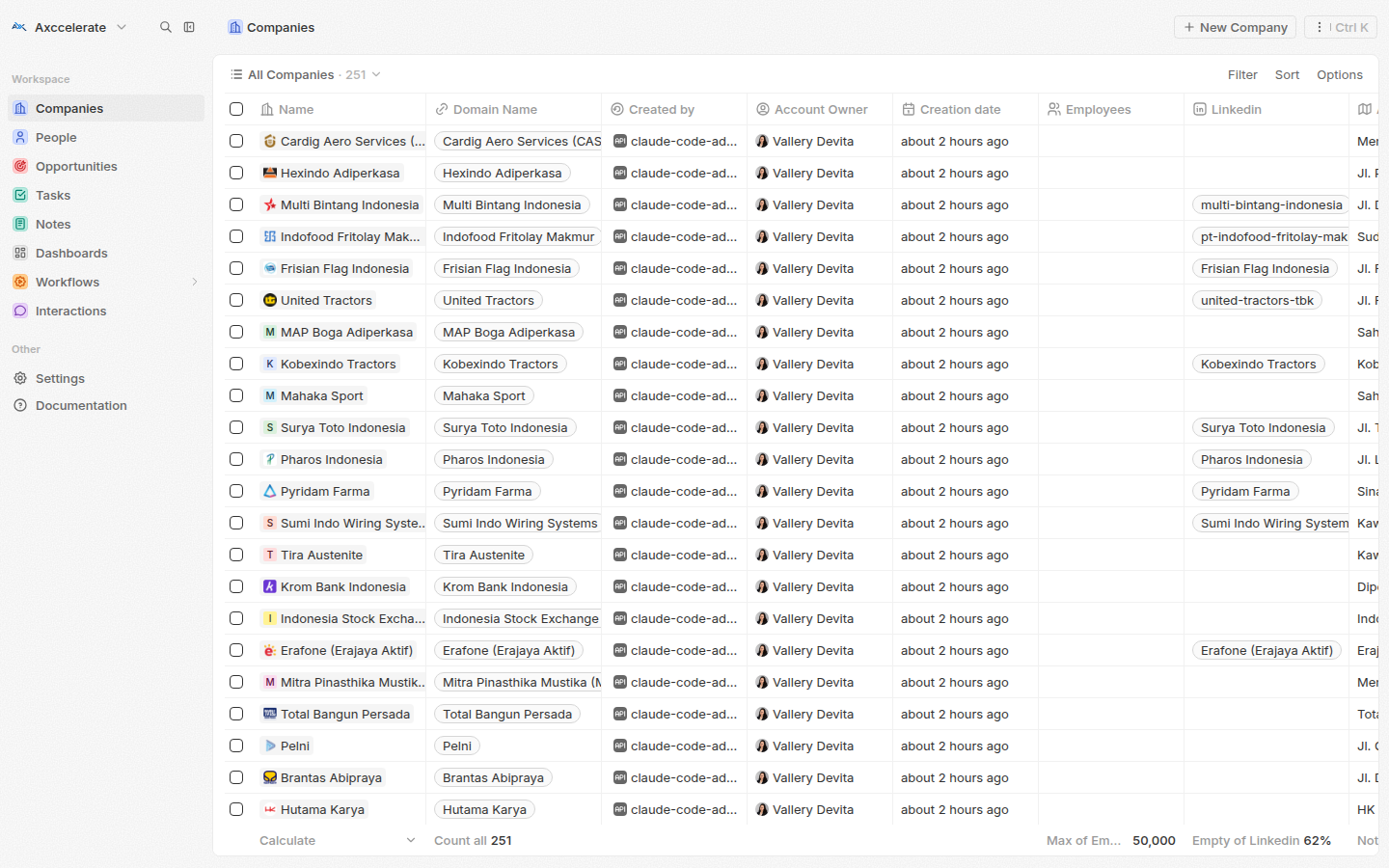The width and height of the screenshot is (1389, 868).
Task: Open the Domain Name column header menu
Action: pyautogui.click(x=513, y=109)
